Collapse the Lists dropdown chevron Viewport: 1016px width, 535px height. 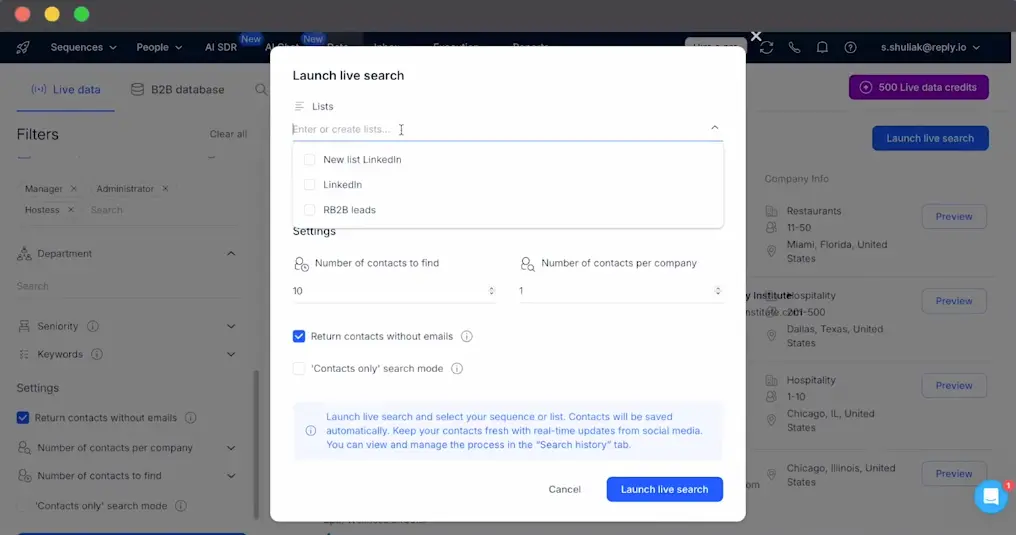(715, 128)
